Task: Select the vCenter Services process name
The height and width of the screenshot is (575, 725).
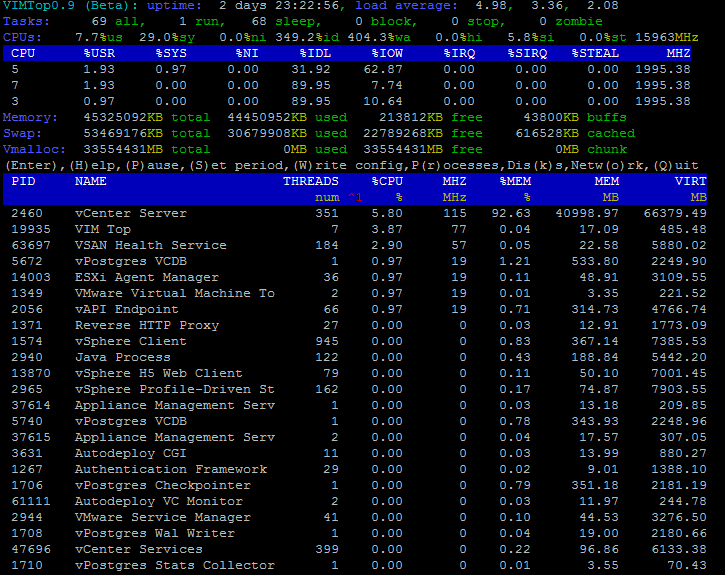Action: point(139,549)
